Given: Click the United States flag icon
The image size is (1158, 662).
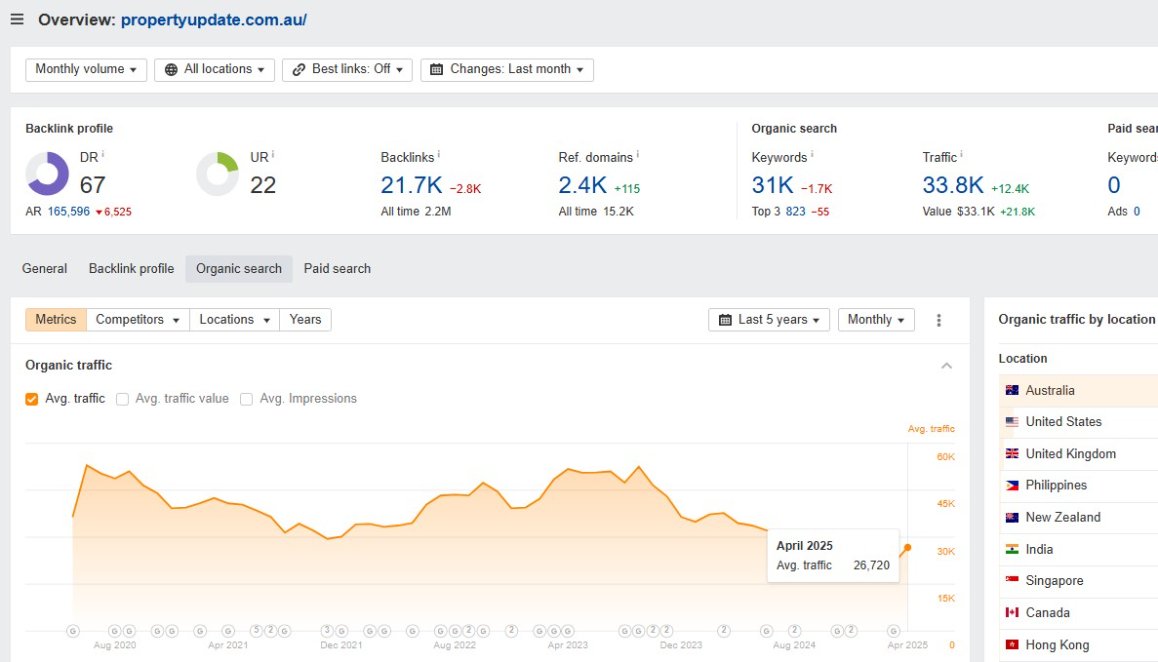Looking at the screenshot, I should point(1012,422).
